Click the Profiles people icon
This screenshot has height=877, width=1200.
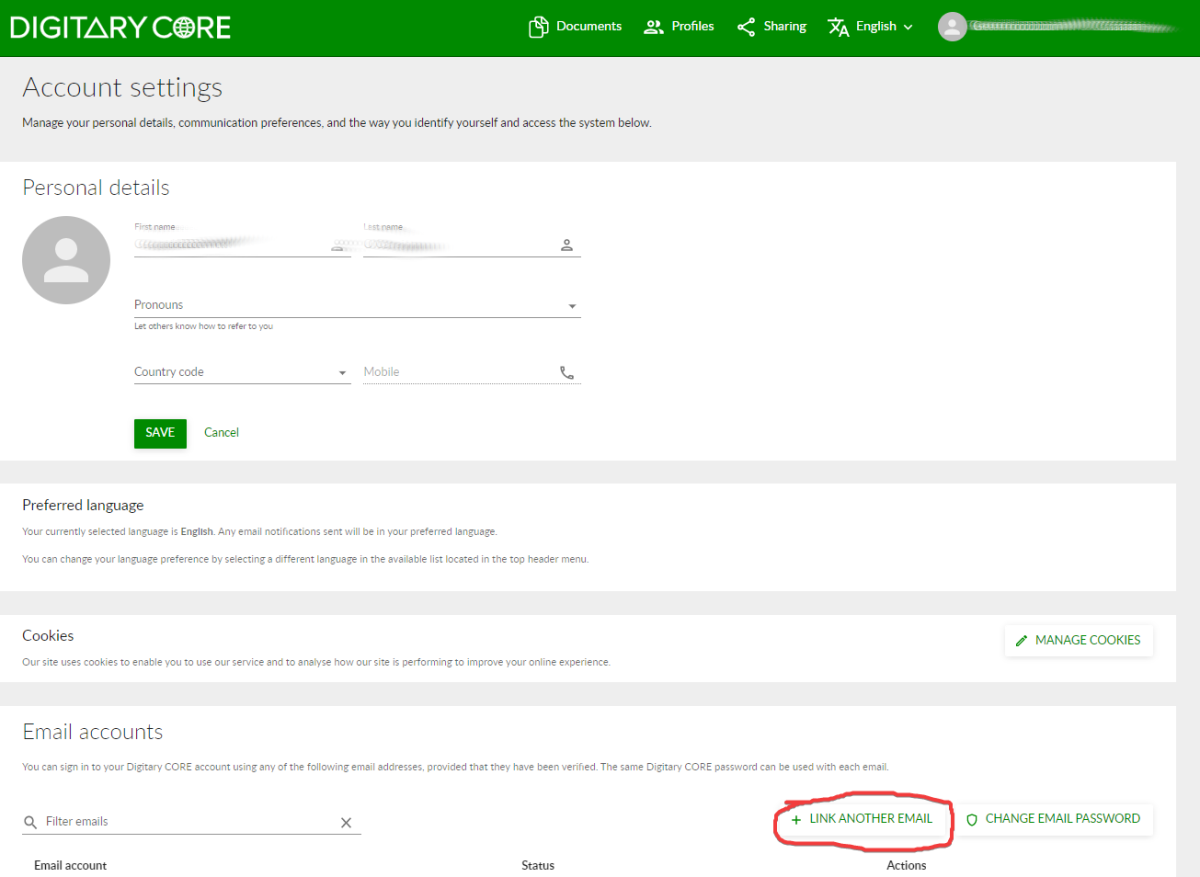pyautogui.click(x=654, y=27)
